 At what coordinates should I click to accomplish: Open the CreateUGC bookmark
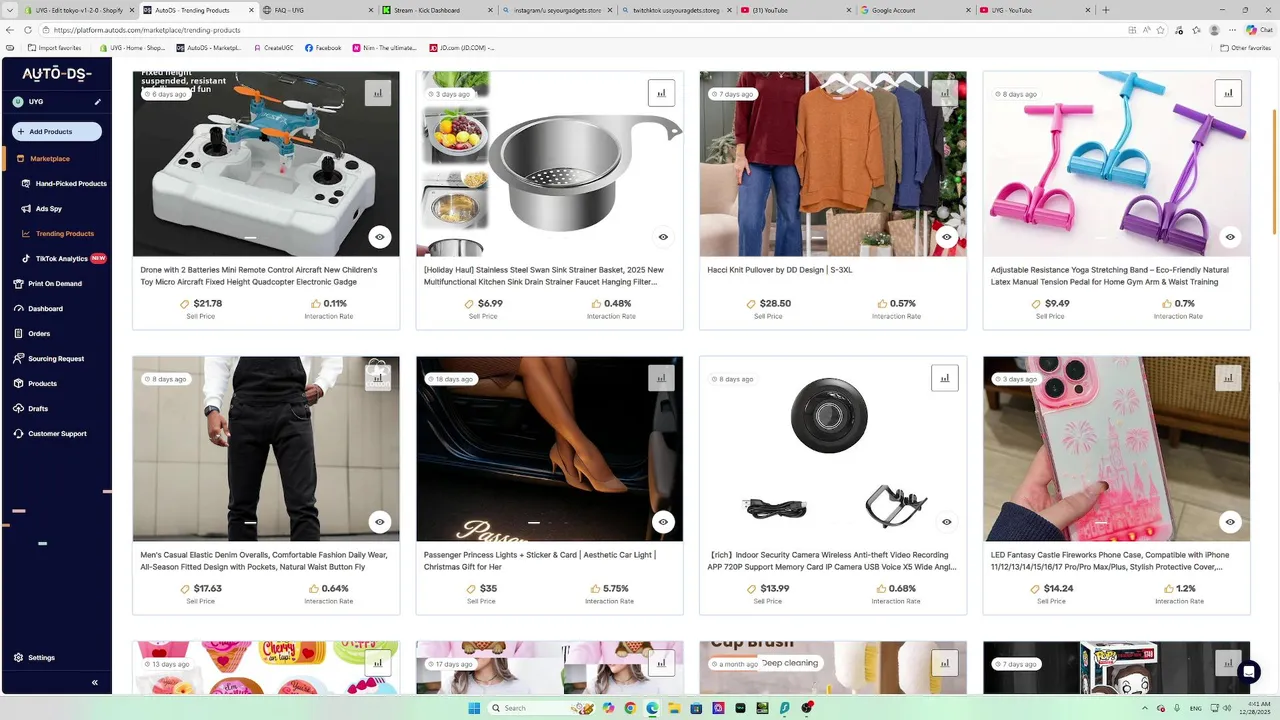(272, 48)
